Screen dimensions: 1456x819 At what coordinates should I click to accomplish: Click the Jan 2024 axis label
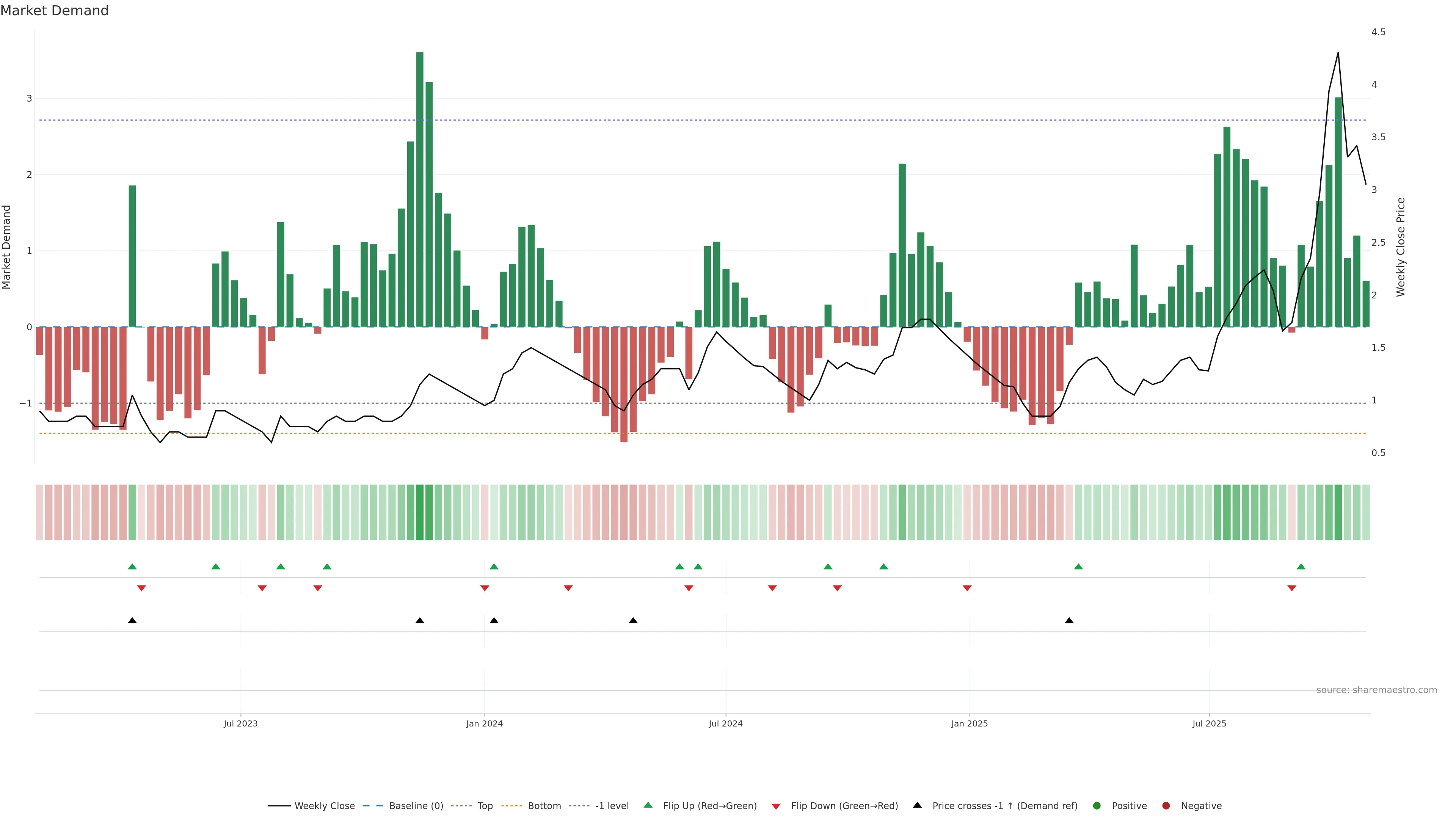click(485, 723)
